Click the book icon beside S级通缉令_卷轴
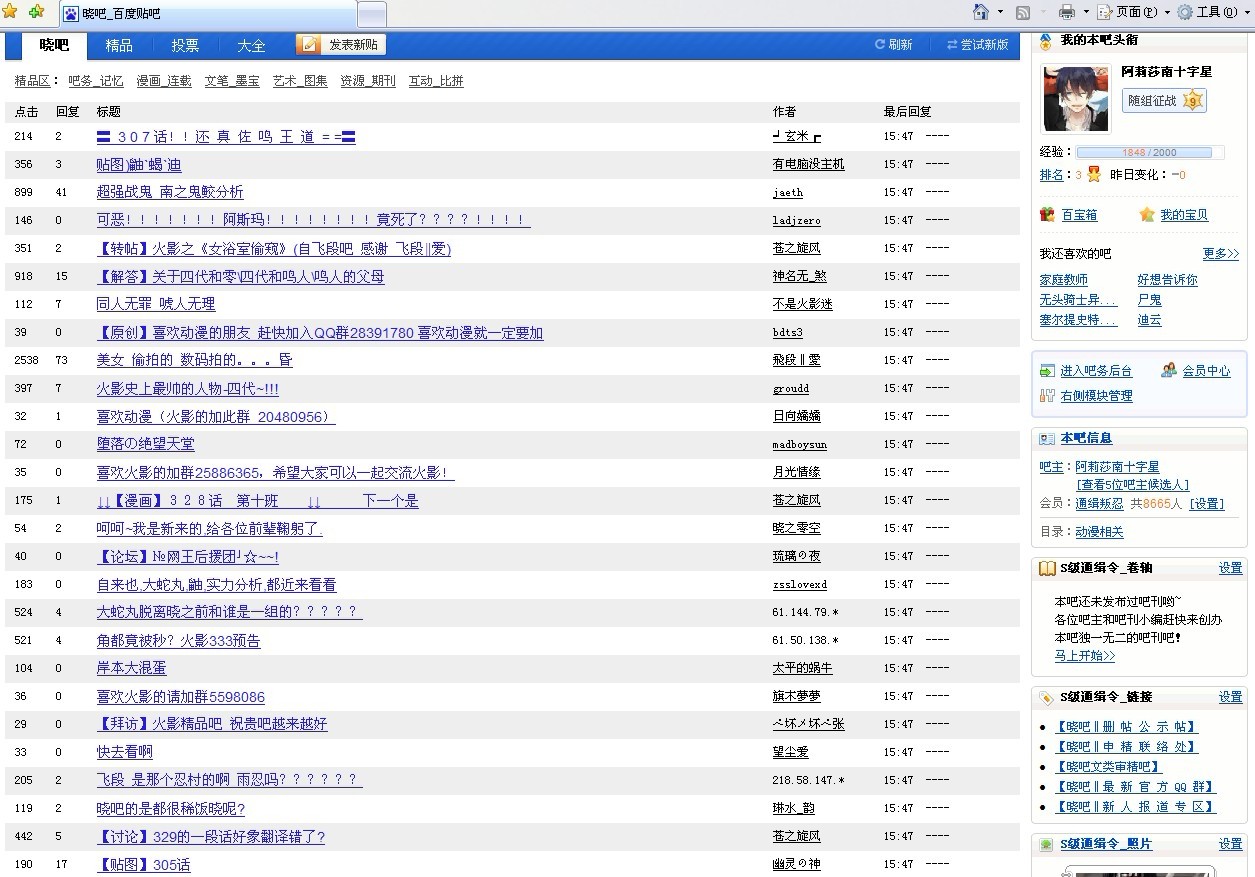 point(1047,568)
